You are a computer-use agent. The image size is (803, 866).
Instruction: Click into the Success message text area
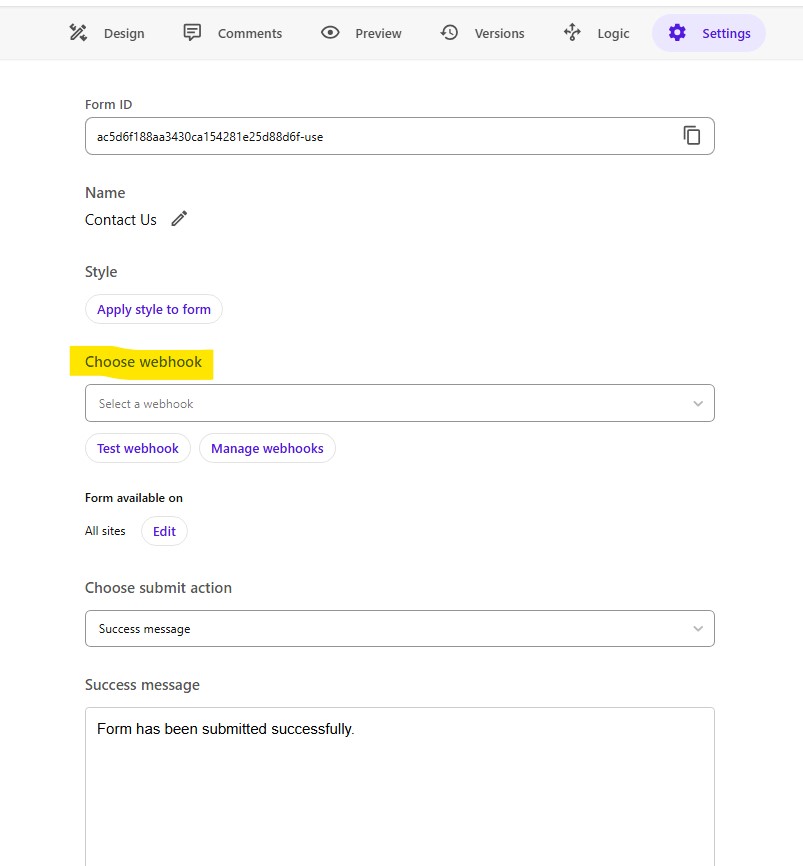tap(400, 786)
